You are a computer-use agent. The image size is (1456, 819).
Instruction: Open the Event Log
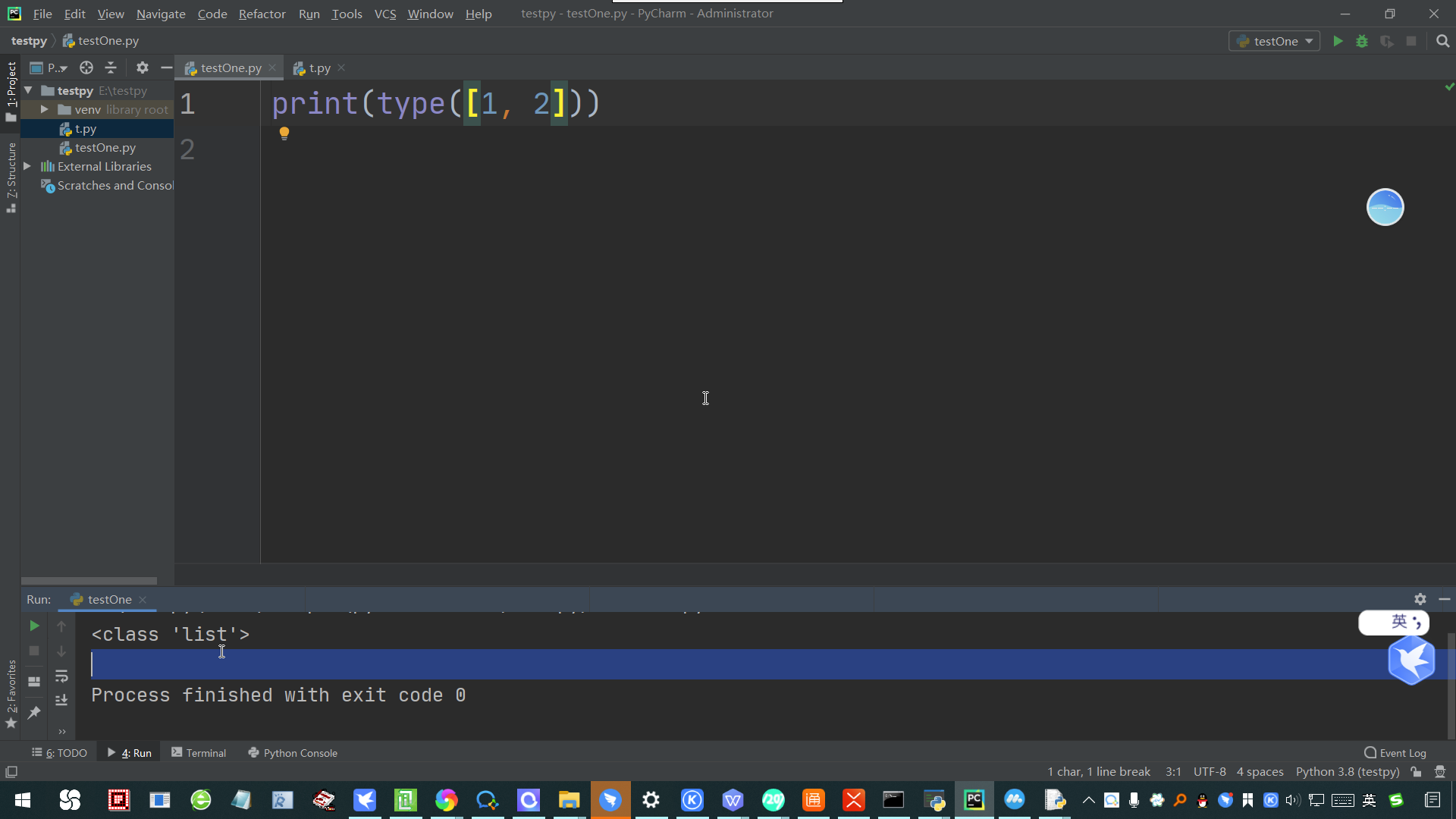pyautogui.click(x=1395, y=752)
